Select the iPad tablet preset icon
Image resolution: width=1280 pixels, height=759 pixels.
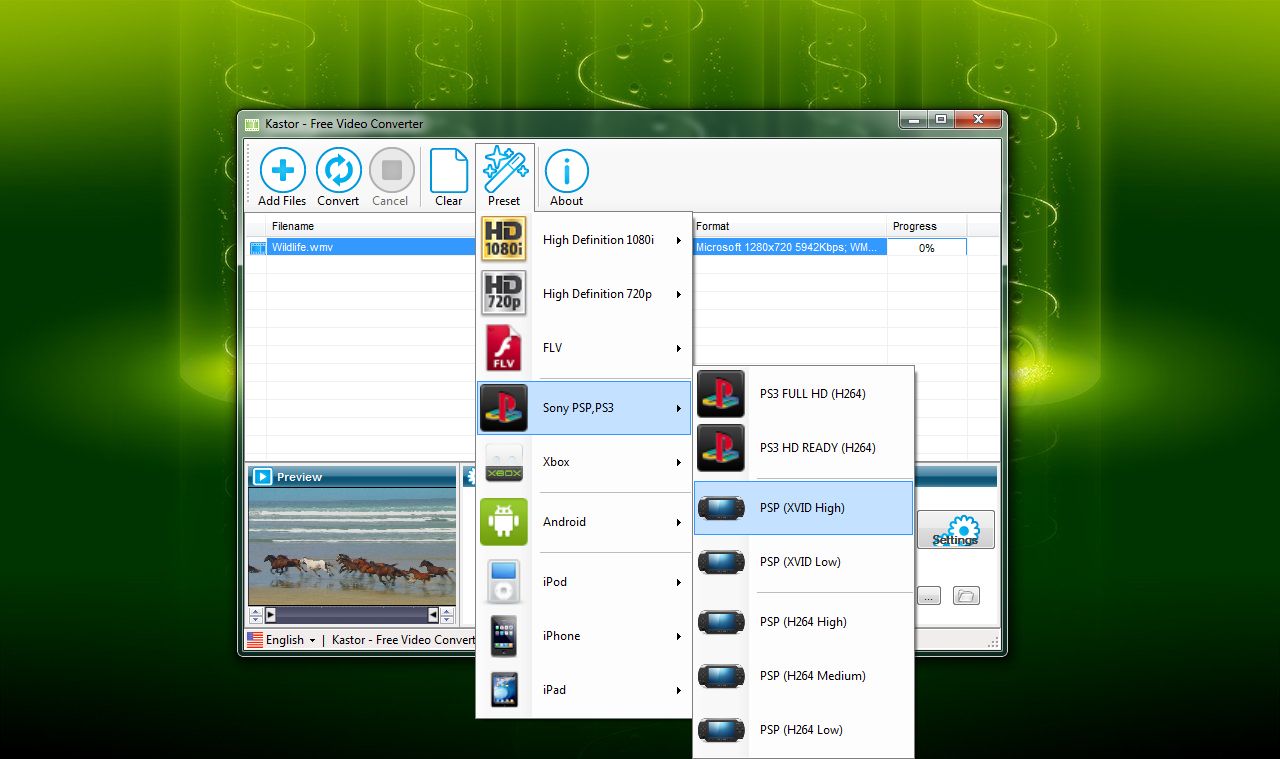click(x=503, y=690)
